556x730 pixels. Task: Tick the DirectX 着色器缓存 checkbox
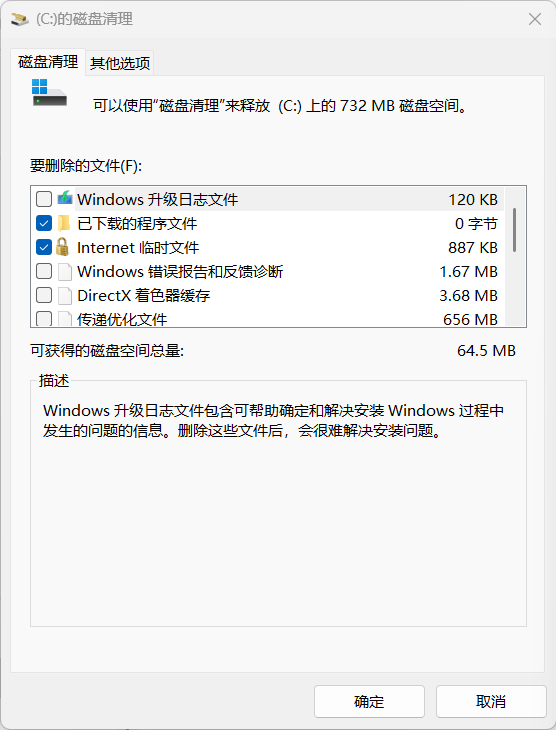click(44, 296)
